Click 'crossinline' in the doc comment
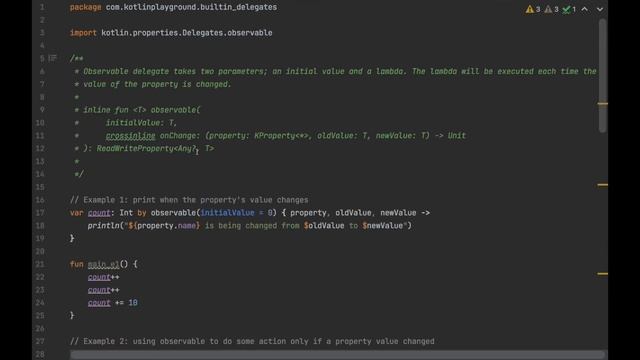 pyautogui.click(x=131, y=136)
